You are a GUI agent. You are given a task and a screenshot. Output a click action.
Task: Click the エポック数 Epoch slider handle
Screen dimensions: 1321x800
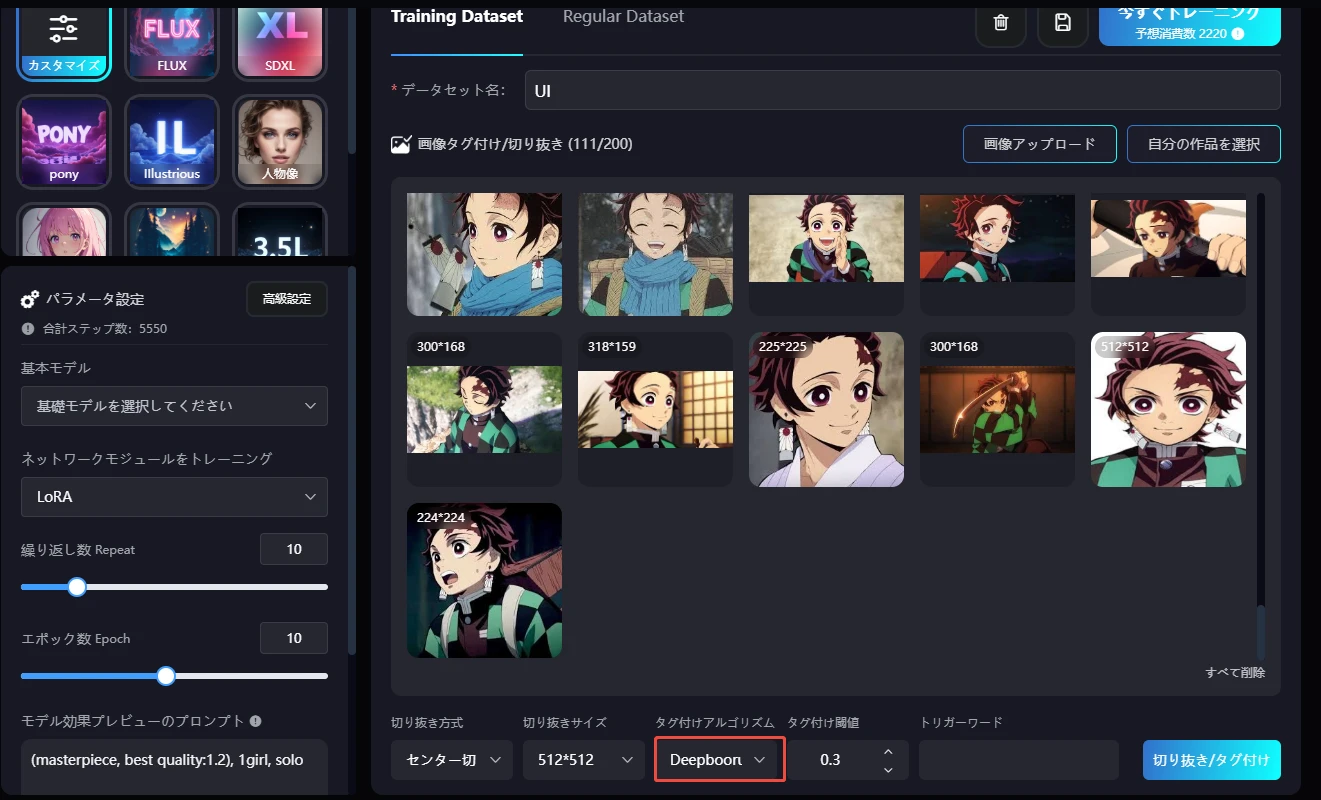(166, 676)
